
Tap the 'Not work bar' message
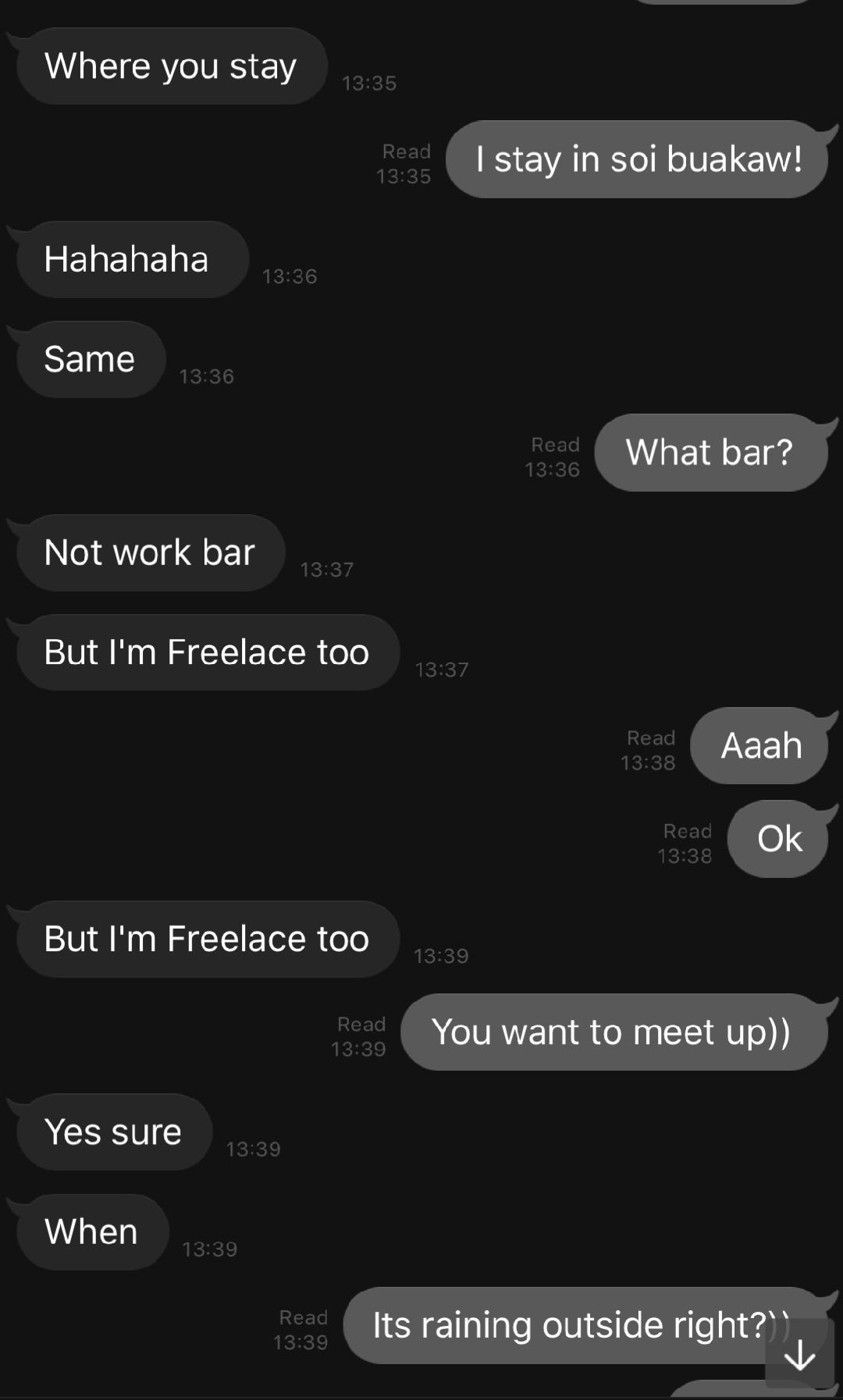point(150,553)
